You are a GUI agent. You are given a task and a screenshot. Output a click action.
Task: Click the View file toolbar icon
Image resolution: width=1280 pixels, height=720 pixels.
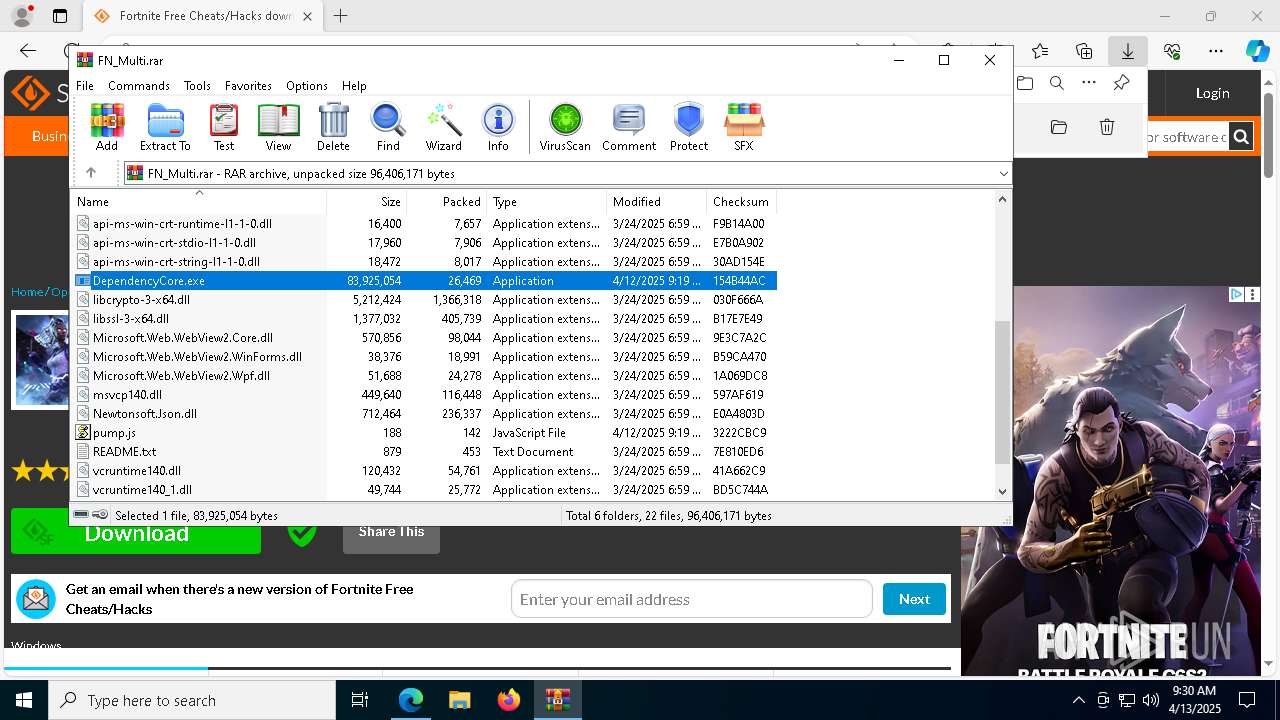278,127
